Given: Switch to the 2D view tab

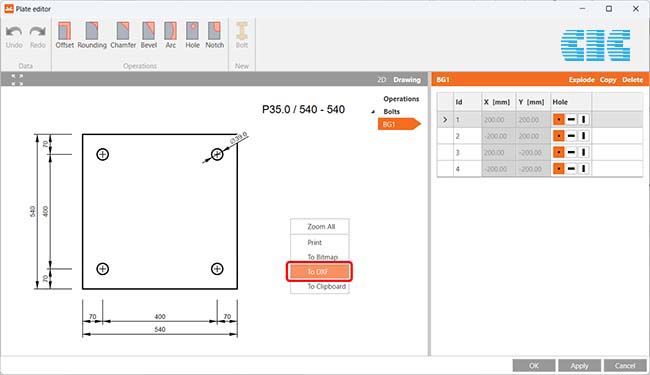Looking at the screenshot, I should click(381, 80).
